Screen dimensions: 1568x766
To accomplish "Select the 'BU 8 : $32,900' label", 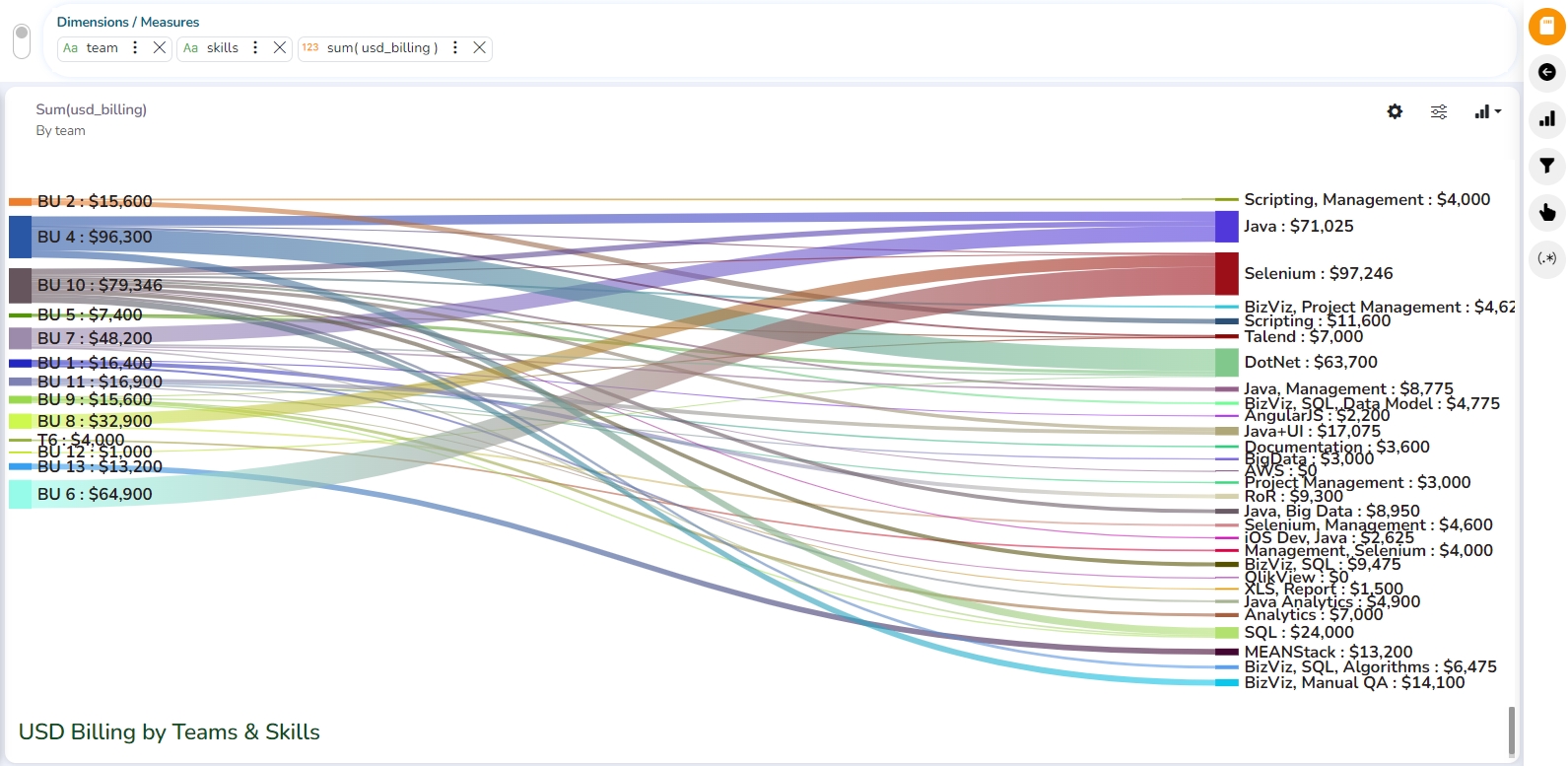I will click(x=95, y=421).
